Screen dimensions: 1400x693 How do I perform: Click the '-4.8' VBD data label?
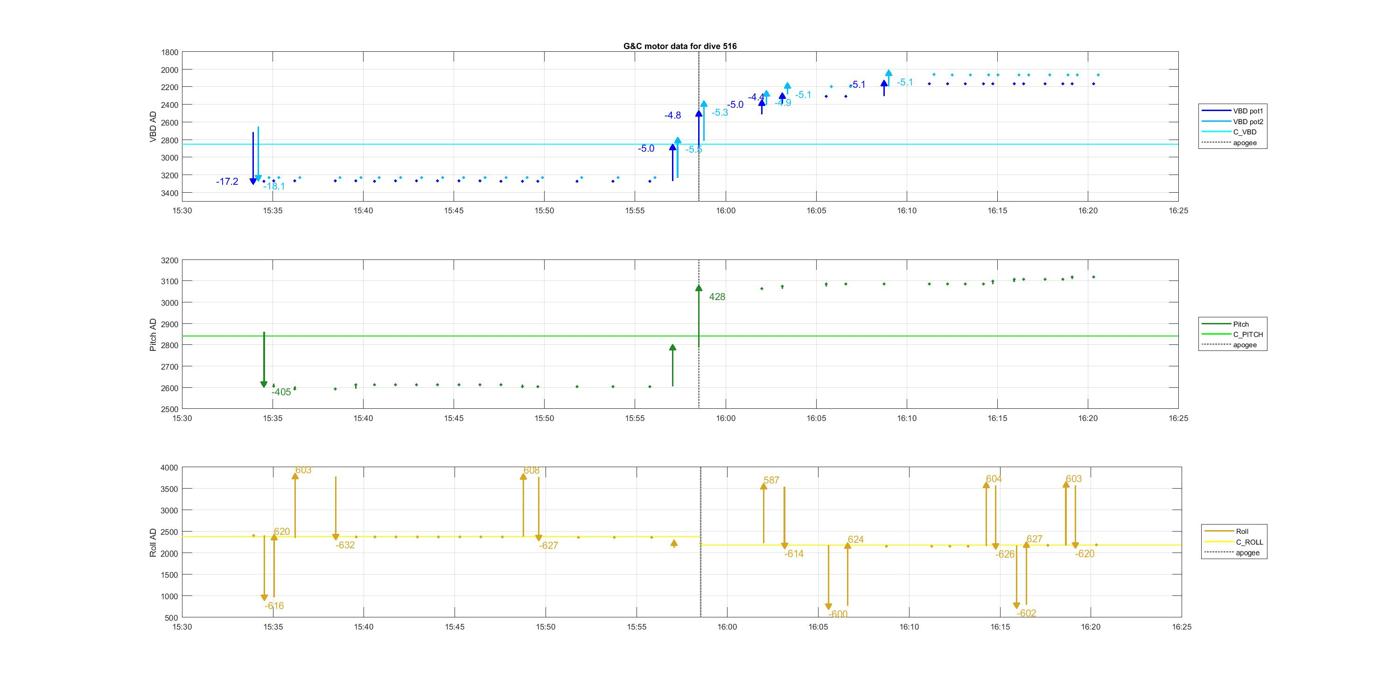(673, 116)
